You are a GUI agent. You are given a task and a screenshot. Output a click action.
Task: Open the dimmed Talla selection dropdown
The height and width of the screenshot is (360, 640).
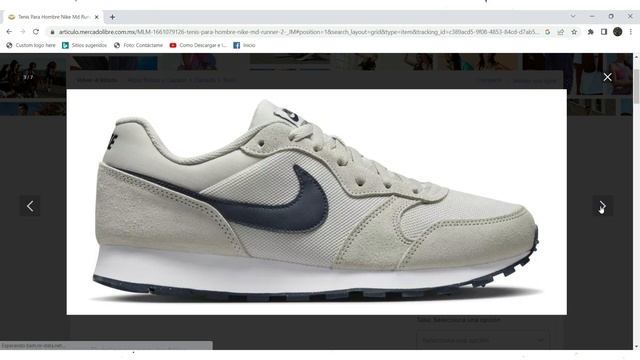point(484,340)
